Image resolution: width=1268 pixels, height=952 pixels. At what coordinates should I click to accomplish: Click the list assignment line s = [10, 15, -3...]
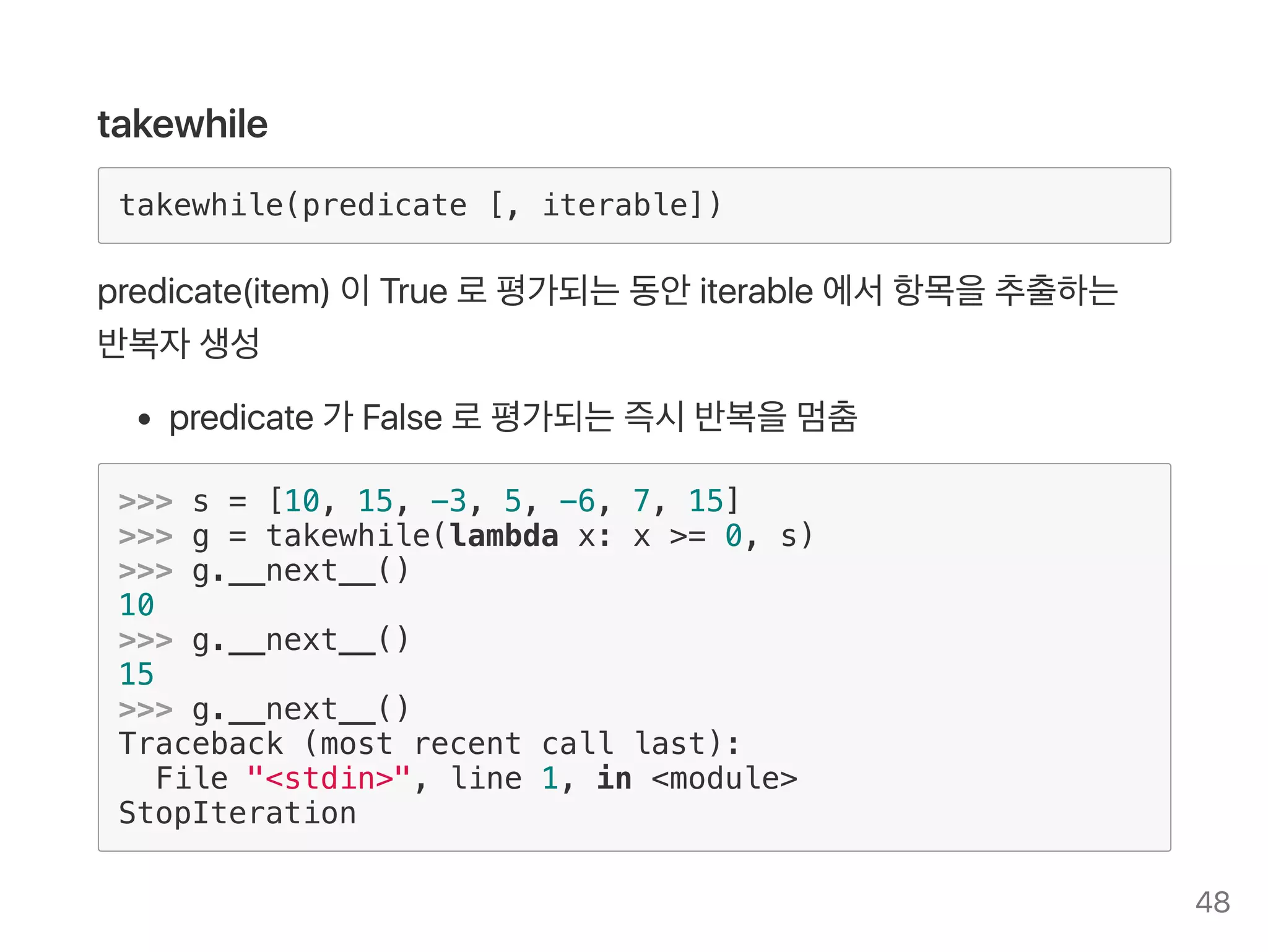pos(429,501)
